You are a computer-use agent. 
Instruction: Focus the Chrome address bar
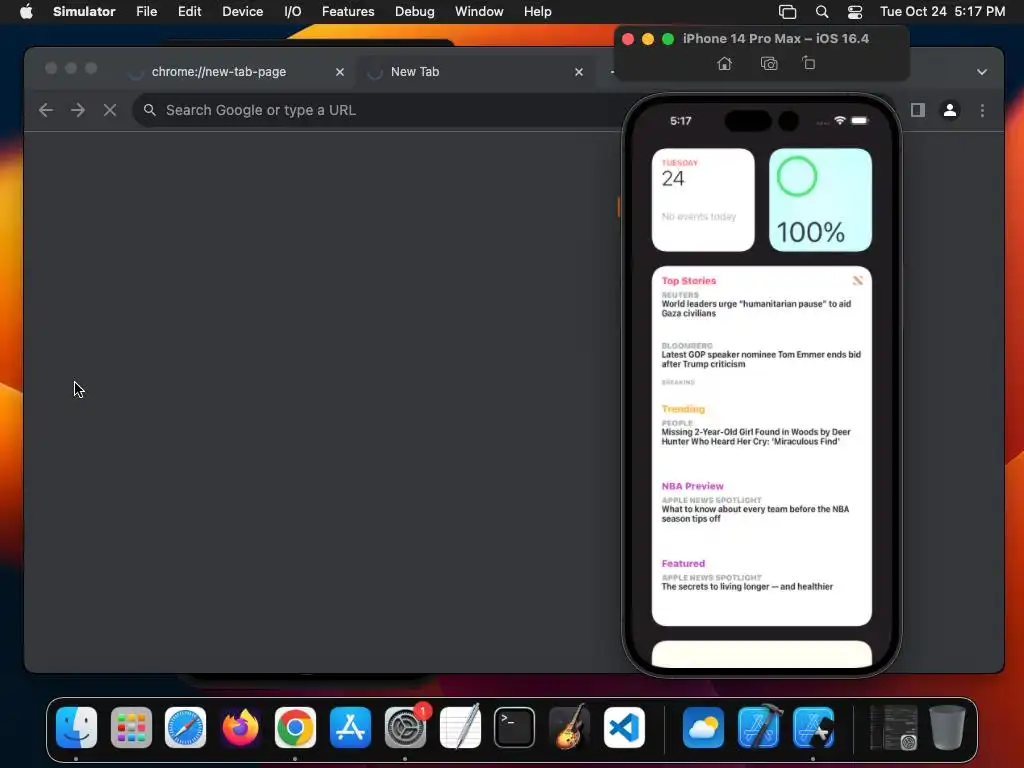click(379, 110)
